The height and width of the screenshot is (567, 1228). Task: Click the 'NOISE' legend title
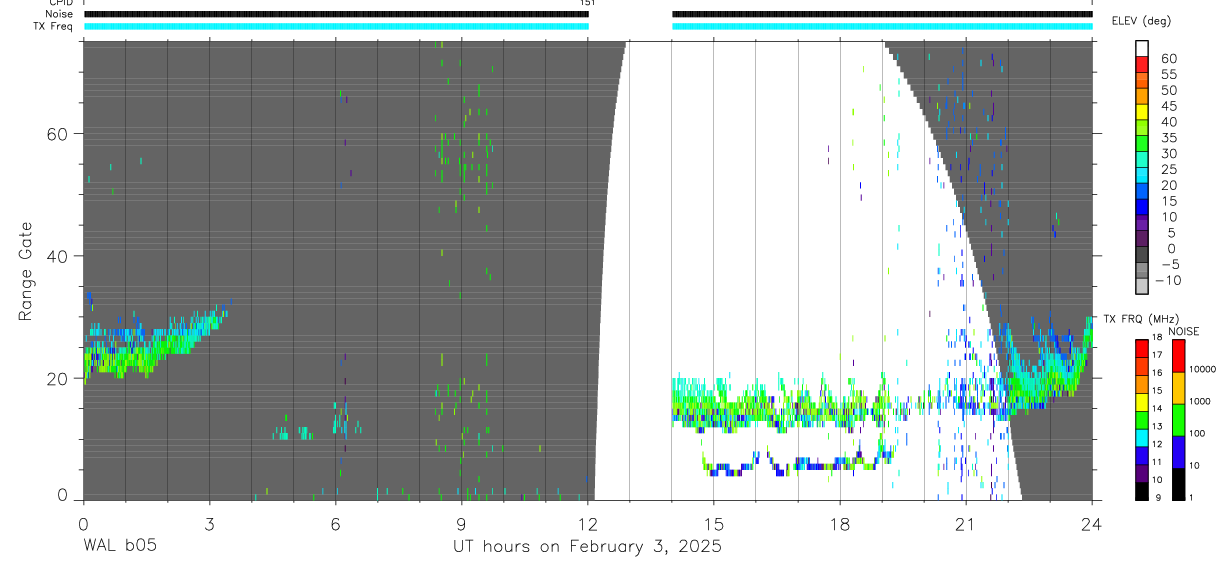(x=1184, y=331)
